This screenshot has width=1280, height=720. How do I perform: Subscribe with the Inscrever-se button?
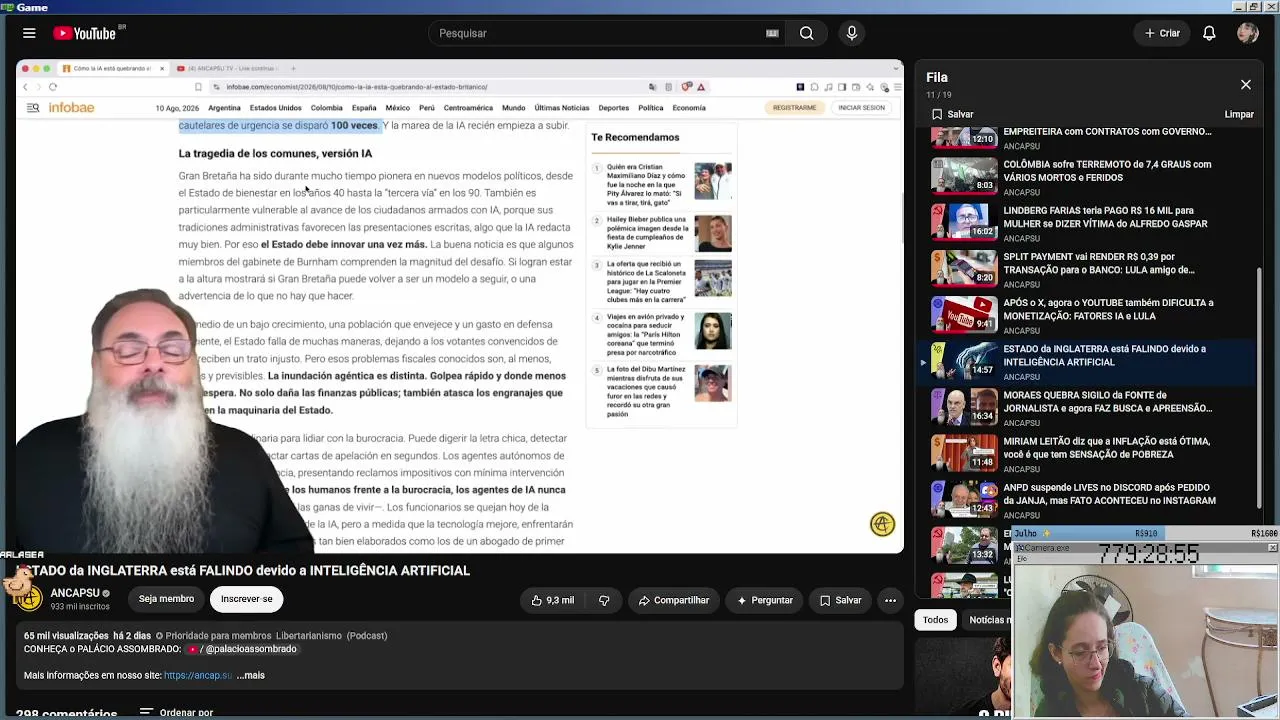(246, 599)
